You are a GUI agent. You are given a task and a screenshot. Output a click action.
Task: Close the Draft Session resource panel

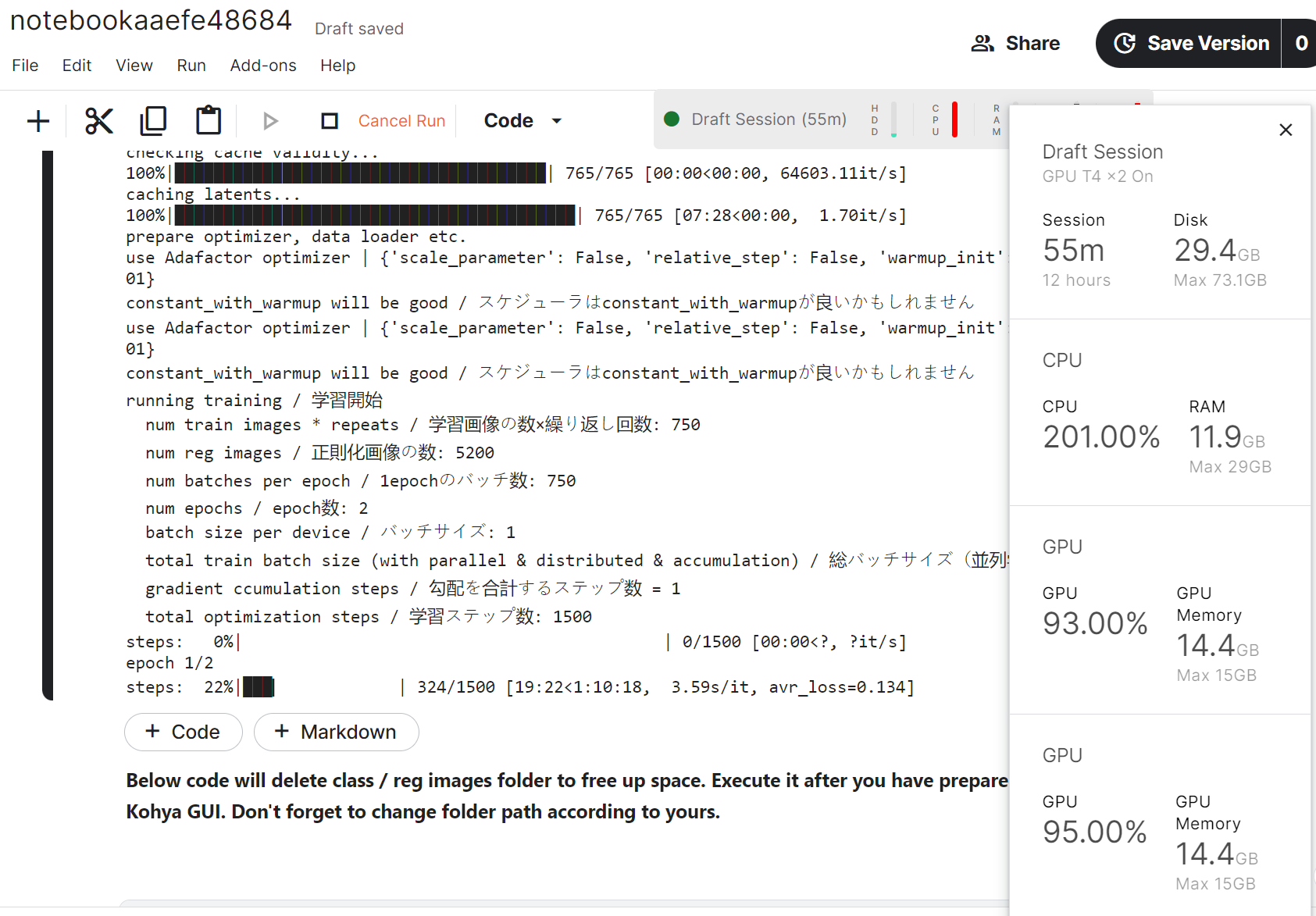(x=1286, y=130)
